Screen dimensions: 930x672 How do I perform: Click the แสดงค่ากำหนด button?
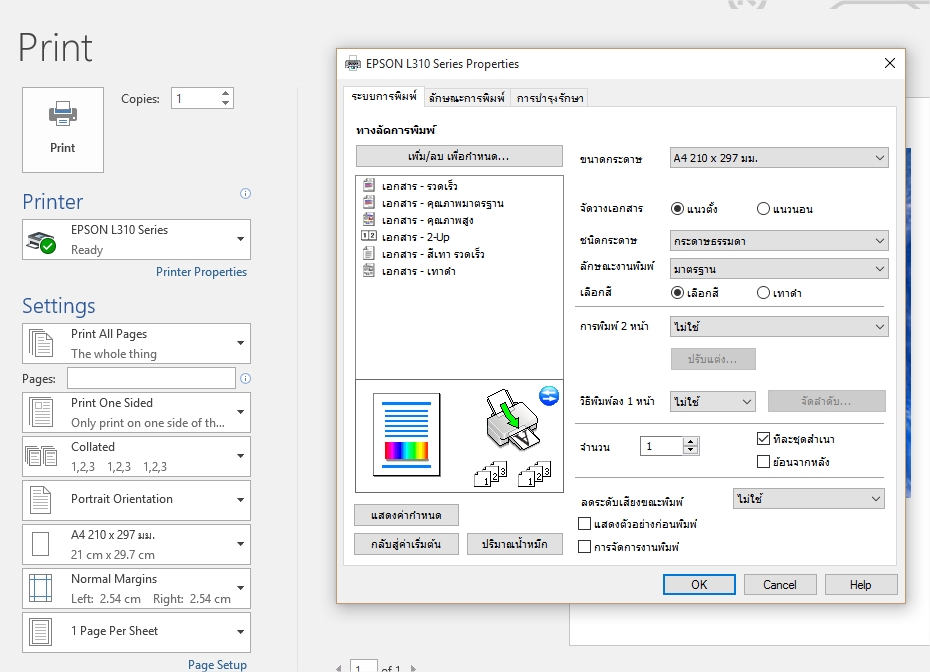[x=406, y=515]
